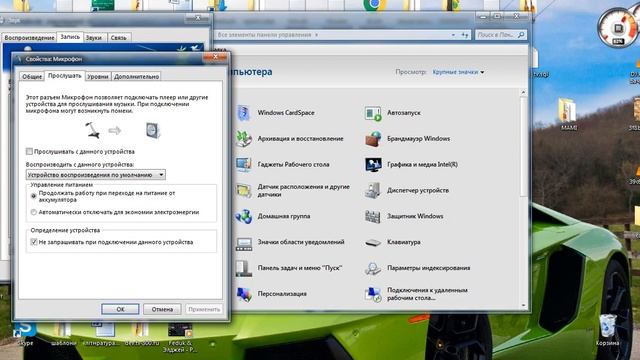Switch to the Уровни tab

coord(98,76)
